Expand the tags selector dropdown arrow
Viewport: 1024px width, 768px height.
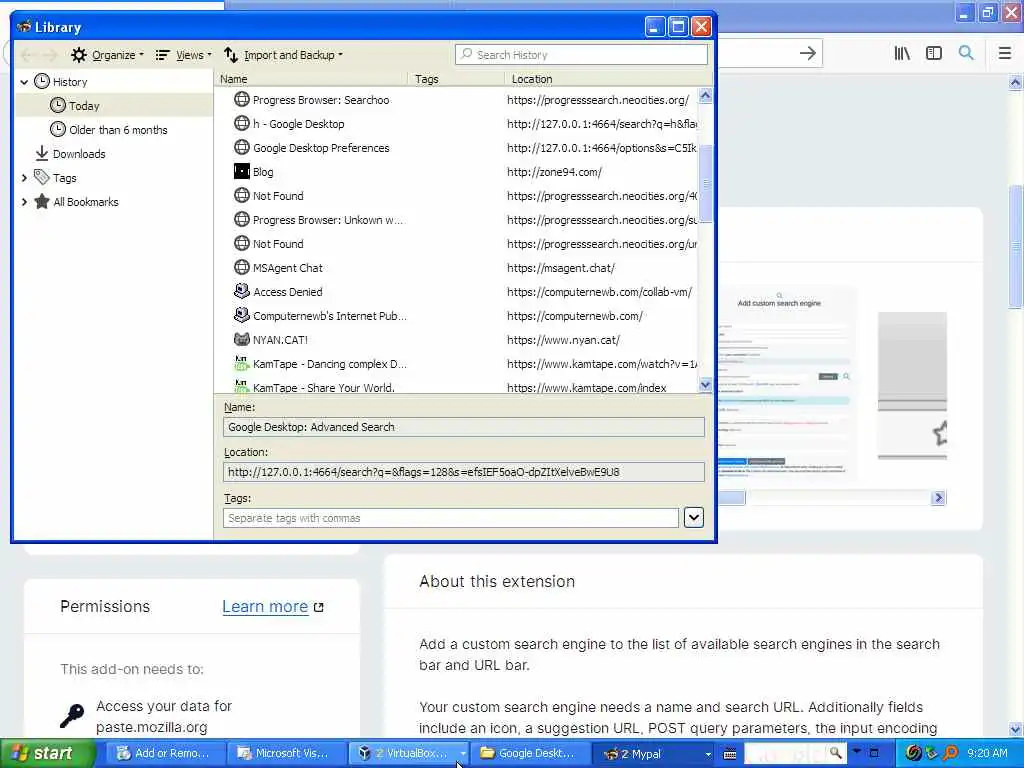694,517
